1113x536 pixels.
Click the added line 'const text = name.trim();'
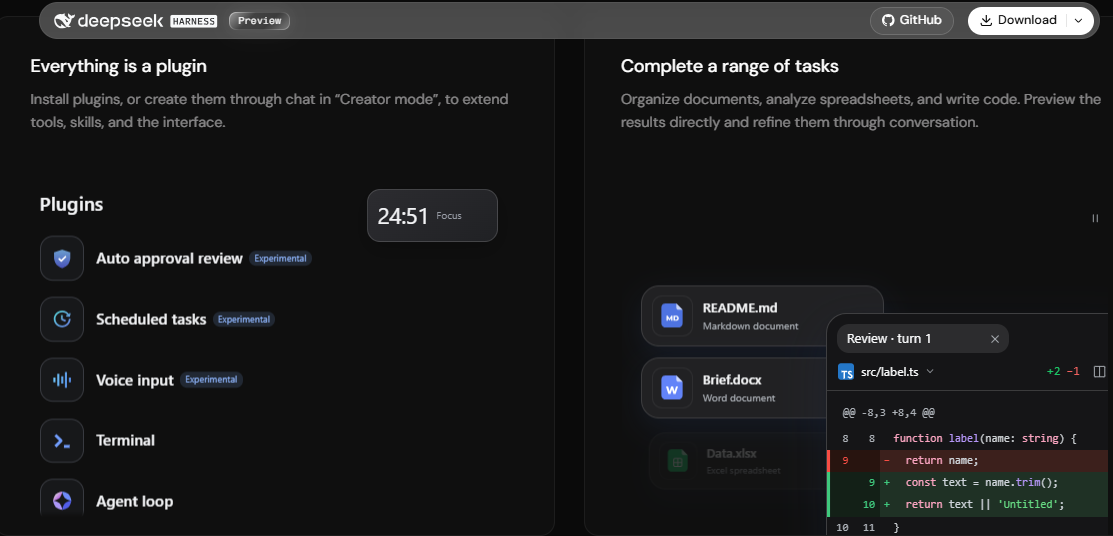click(x=967, y=483)
